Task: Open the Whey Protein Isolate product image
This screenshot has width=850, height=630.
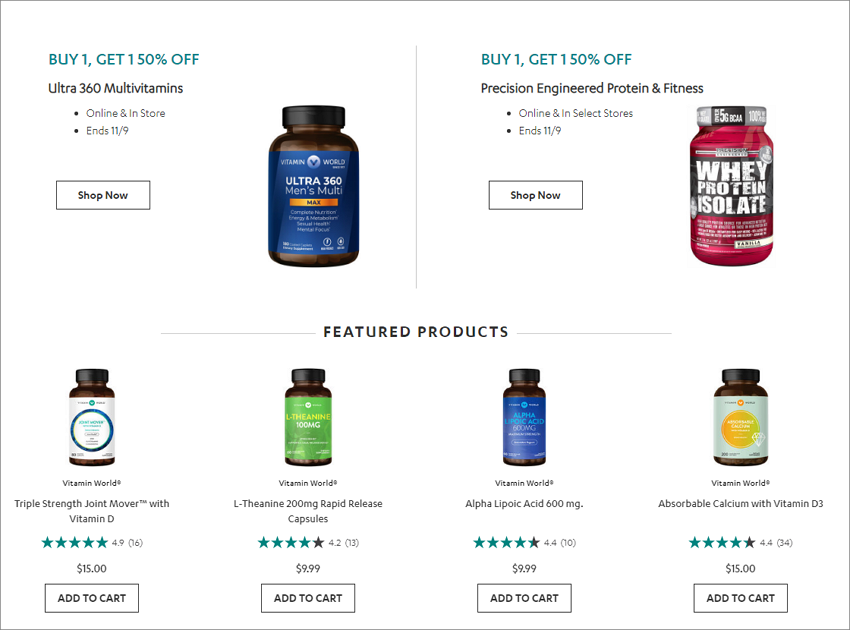Action: (x=731, y=186)
